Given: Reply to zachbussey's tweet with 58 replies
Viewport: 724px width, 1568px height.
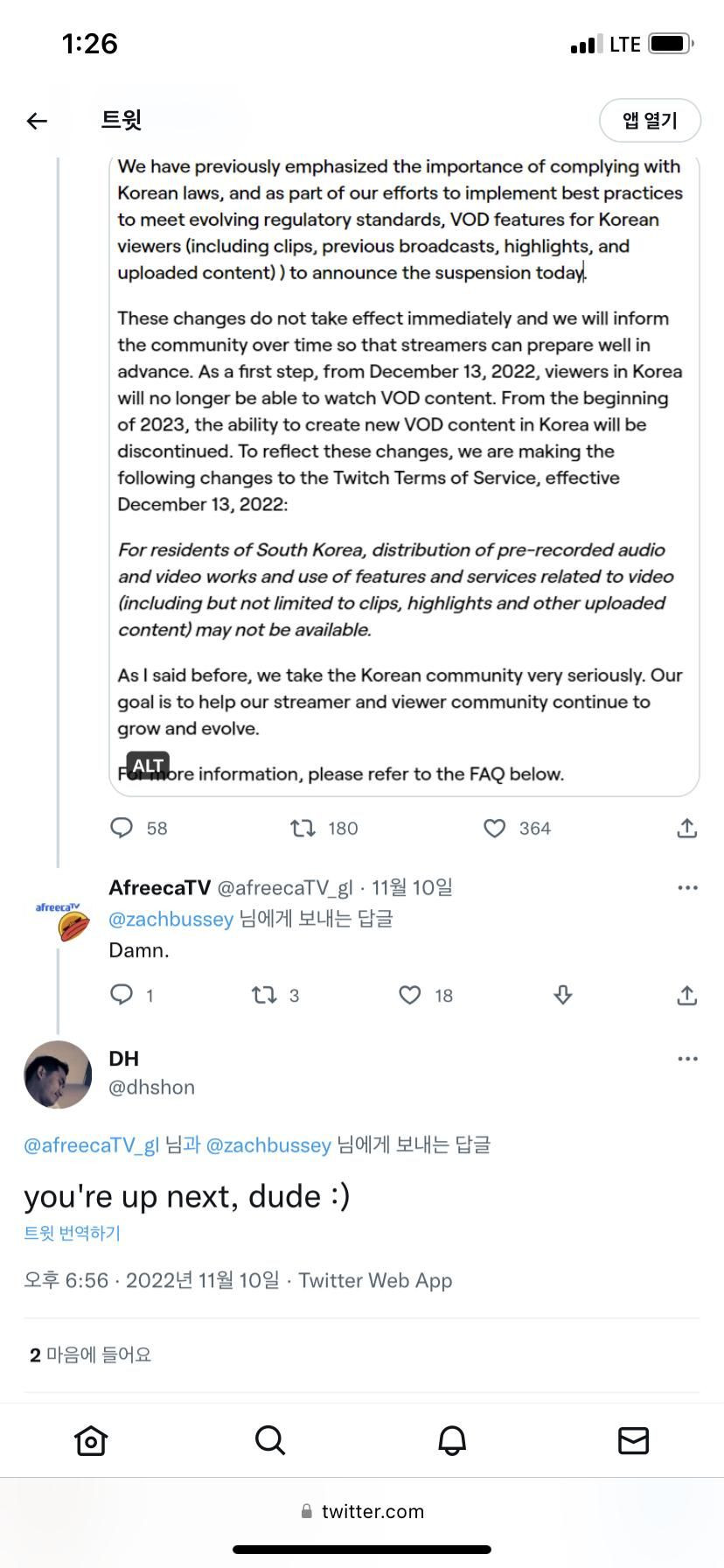Looking at the screenshot, I should pyautogui.click(x=122, y=828).
